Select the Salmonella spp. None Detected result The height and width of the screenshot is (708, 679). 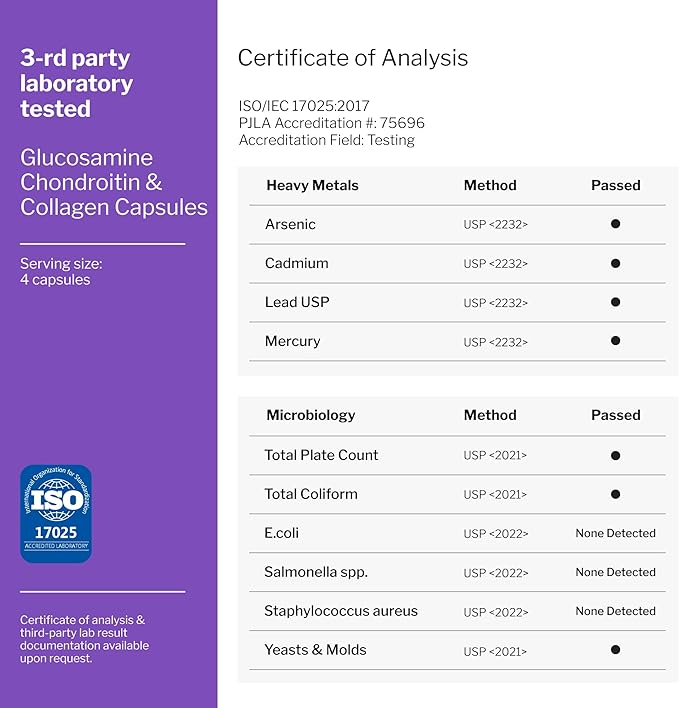(615, 572)
